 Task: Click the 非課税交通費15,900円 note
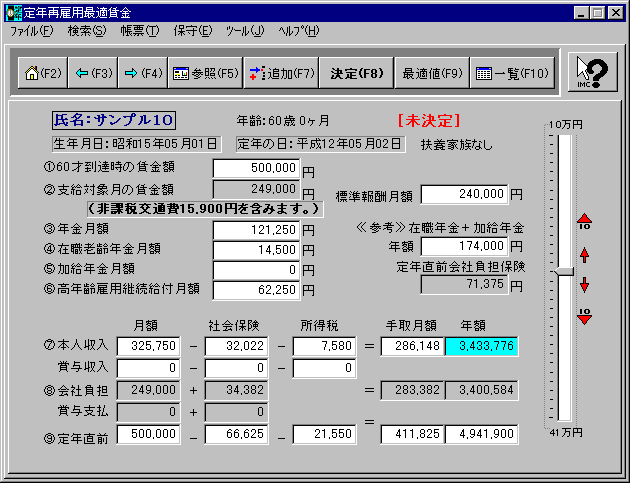205,209
